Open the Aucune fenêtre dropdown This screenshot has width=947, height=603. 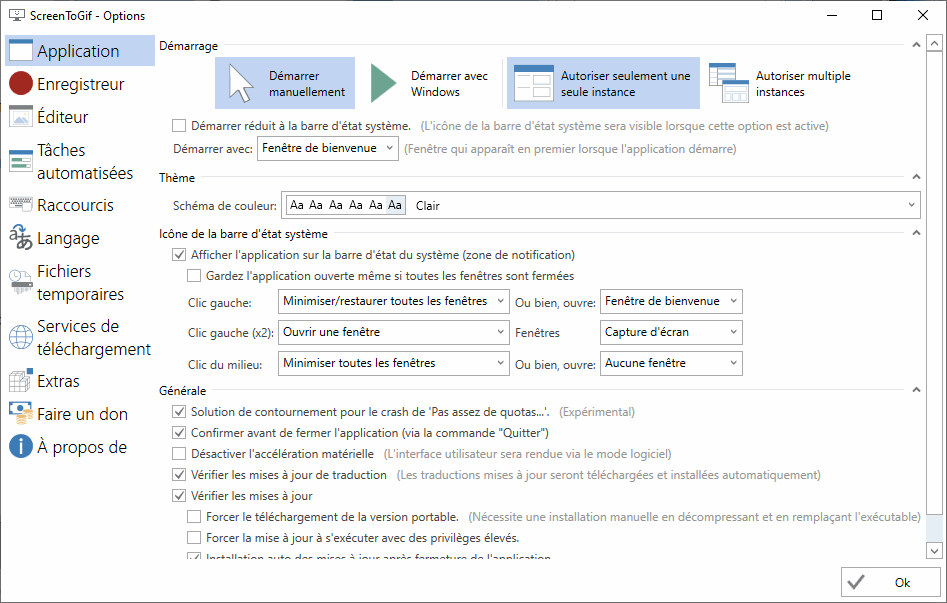[671, 363]
